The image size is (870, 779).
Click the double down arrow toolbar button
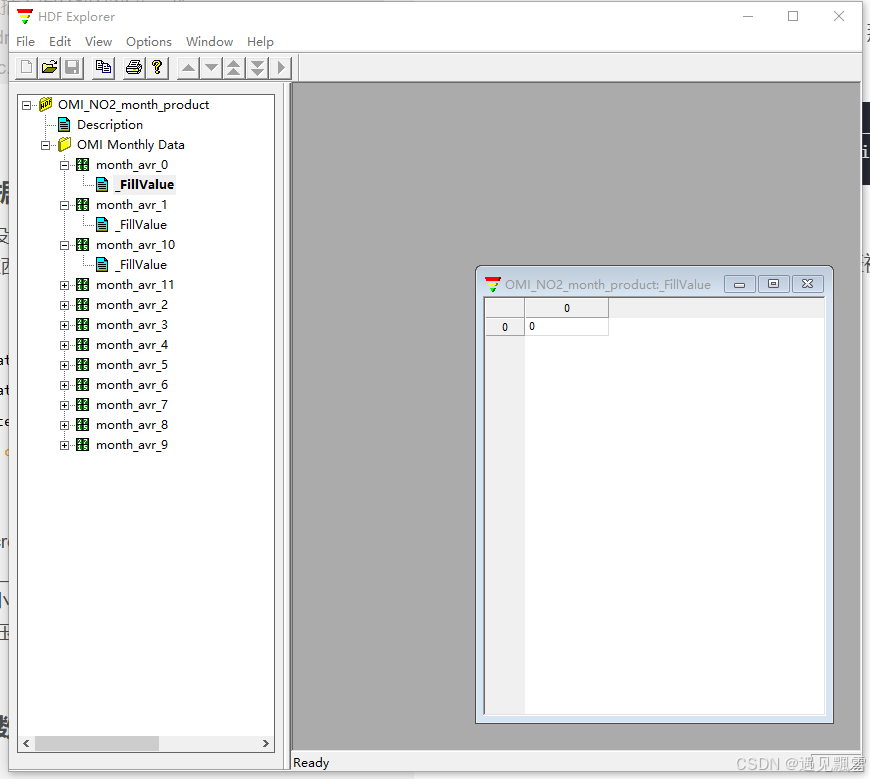click(x=257, y=68)
